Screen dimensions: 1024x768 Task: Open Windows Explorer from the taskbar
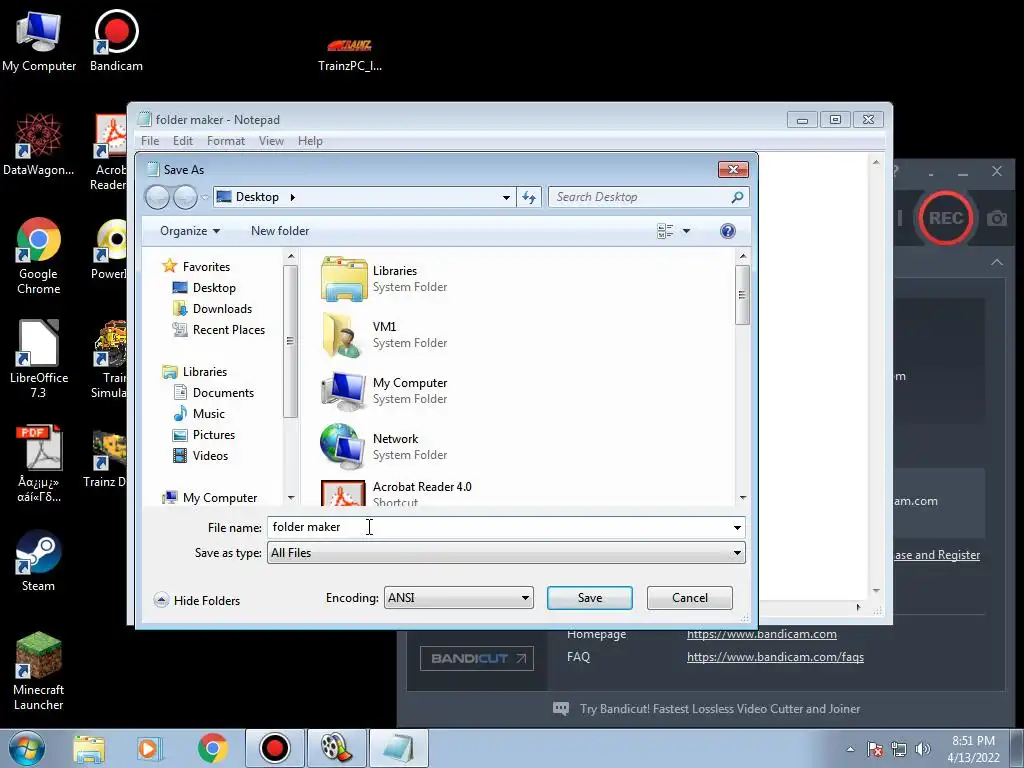(x=89, y=748)
